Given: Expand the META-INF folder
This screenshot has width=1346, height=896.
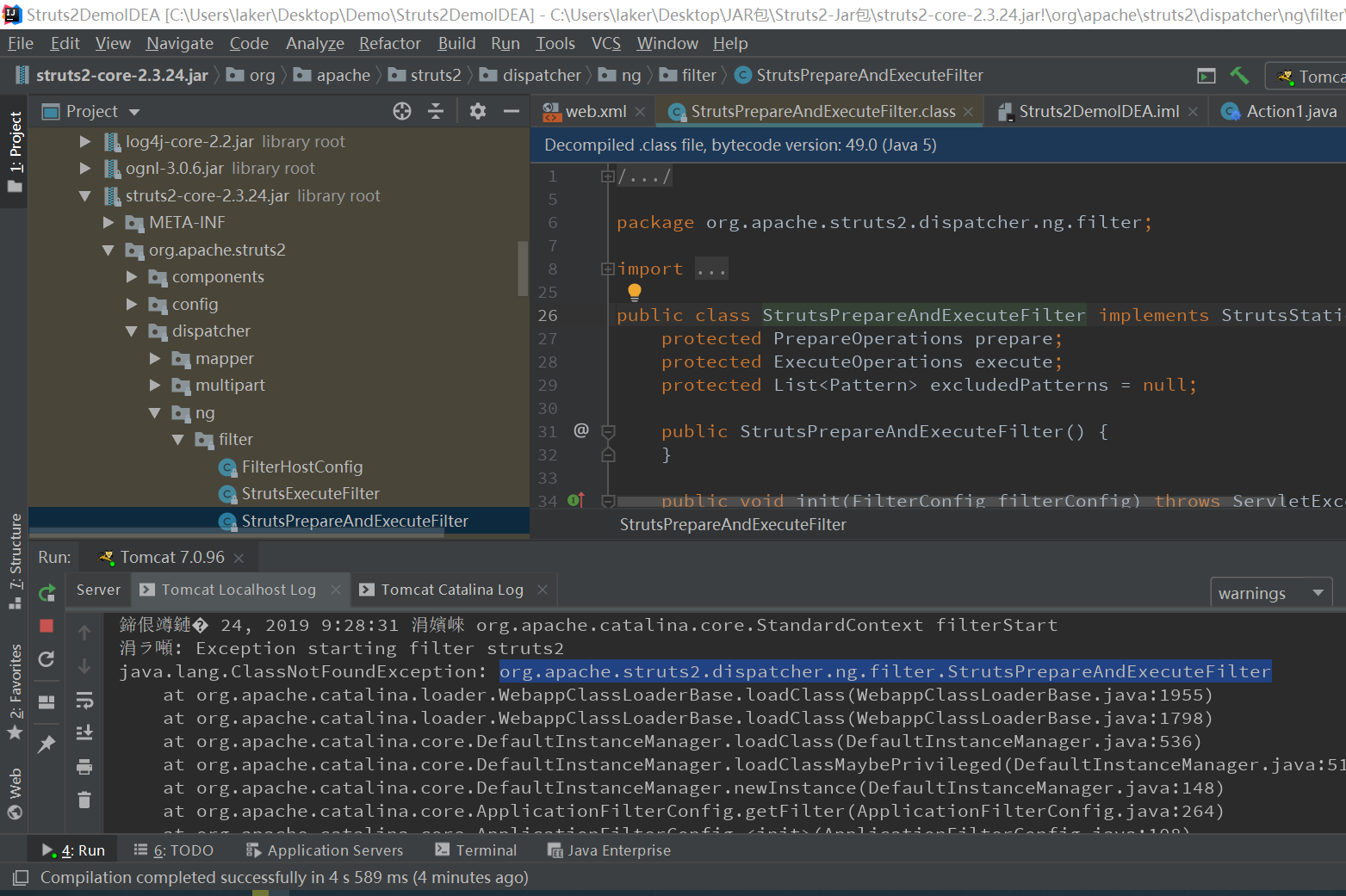Looking at the screenshot, I should point(109,223).
